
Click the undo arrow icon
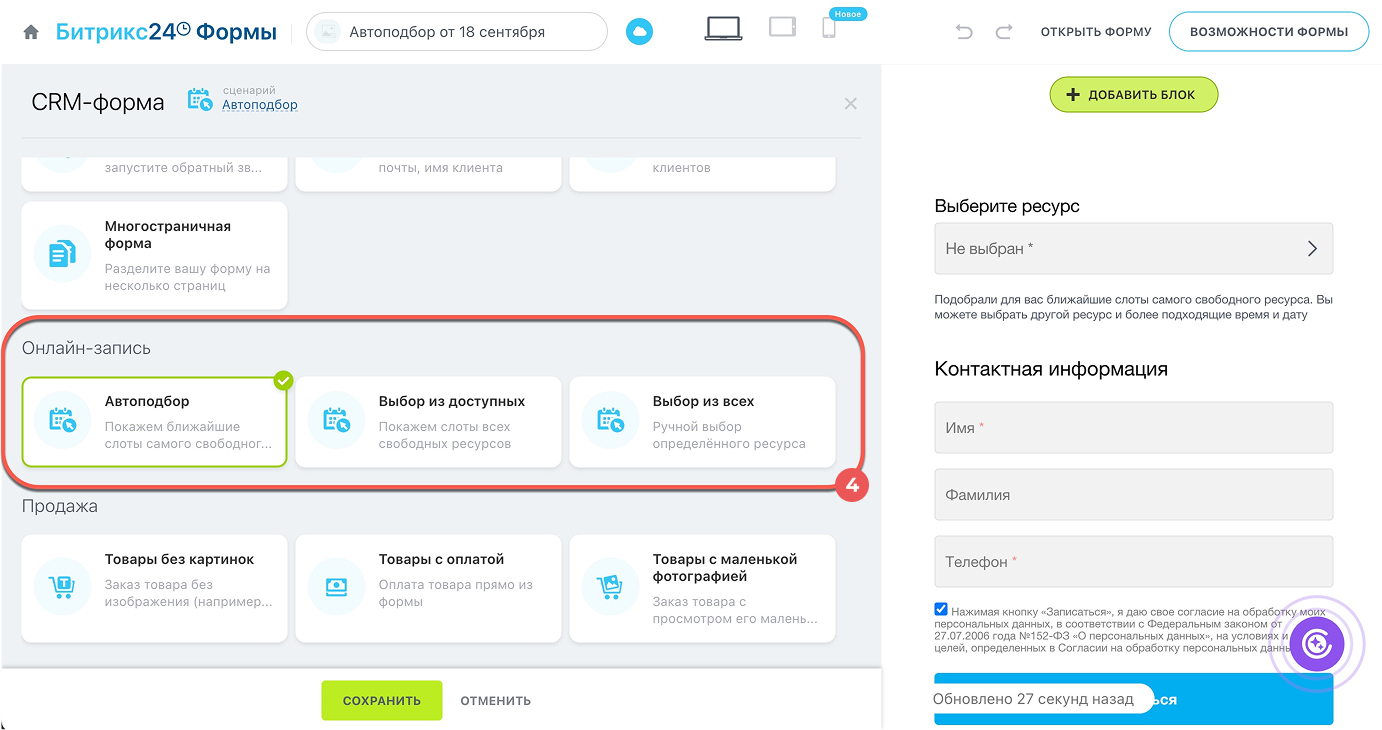click(964, 32)
